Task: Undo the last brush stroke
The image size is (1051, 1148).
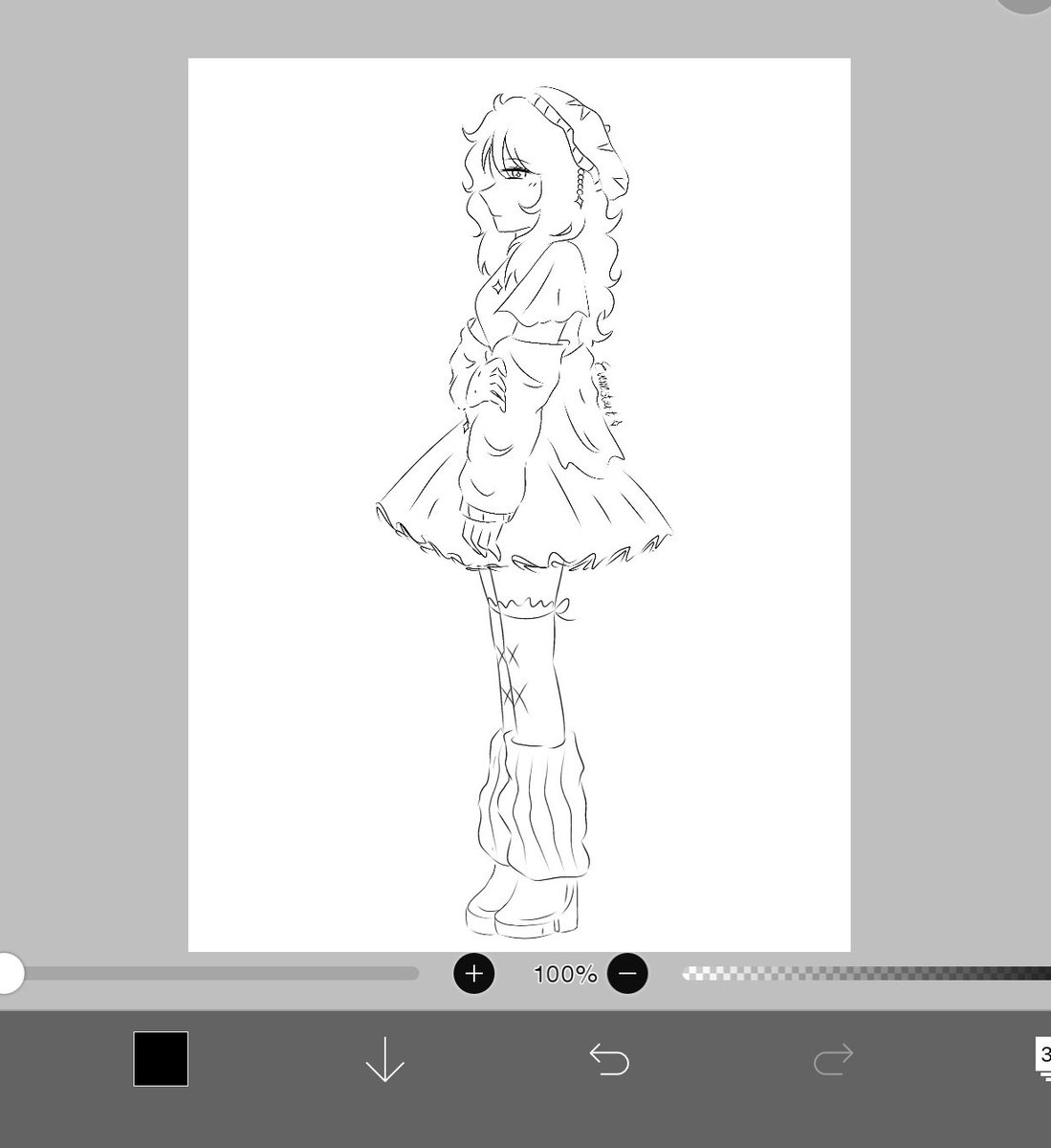Action: click(611, 1059)
